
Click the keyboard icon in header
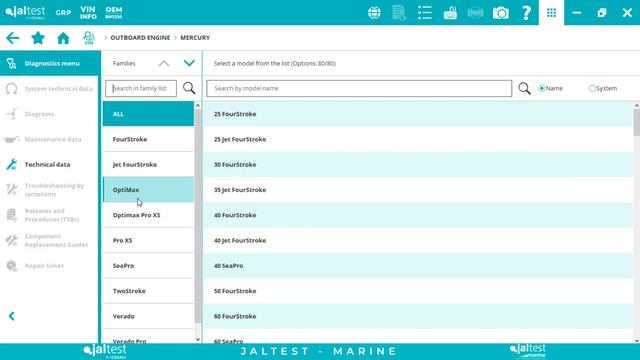click(450, 13)
